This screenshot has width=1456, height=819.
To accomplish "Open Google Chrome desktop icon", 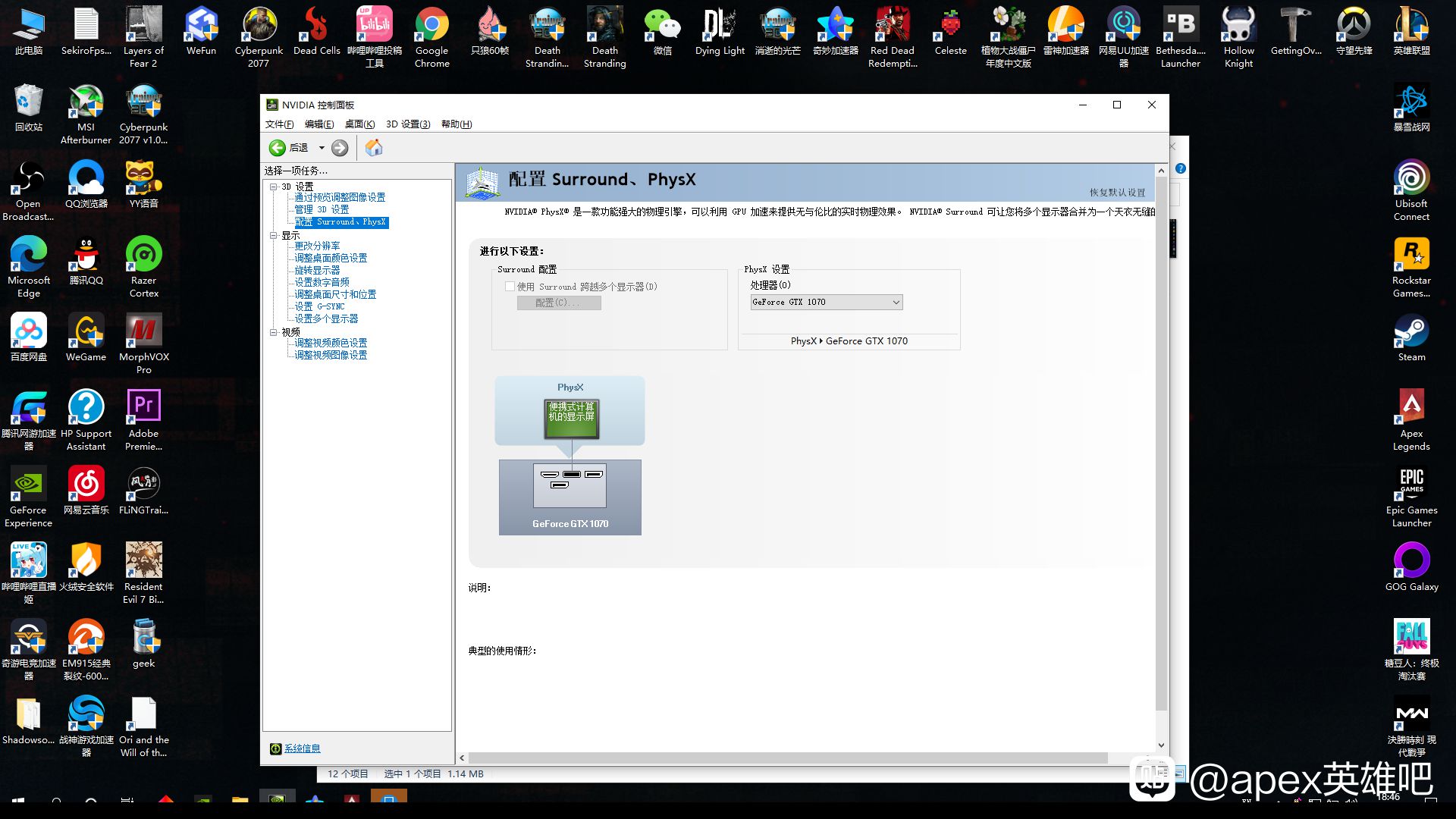I will pos(431,37).
